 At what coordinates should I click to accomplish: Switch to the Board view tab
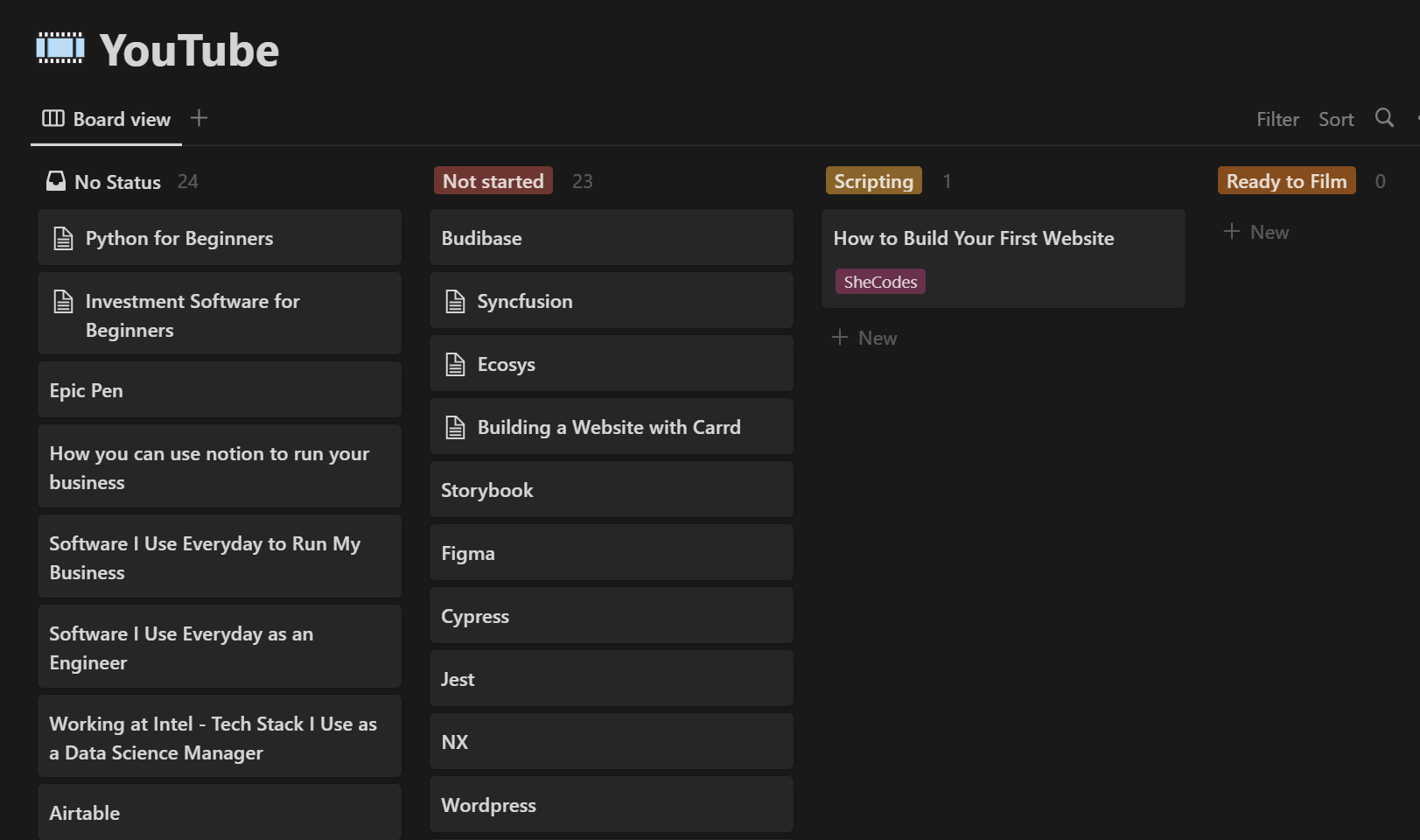click(x=107, y=119)
